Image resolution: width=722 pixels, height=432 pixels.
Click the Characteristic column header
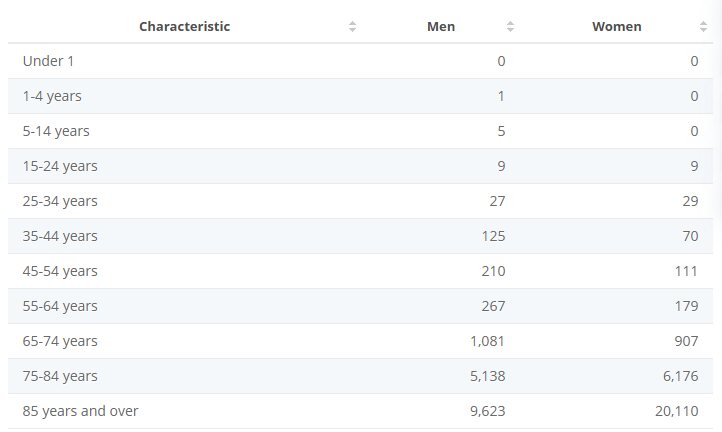coord(184,27)
